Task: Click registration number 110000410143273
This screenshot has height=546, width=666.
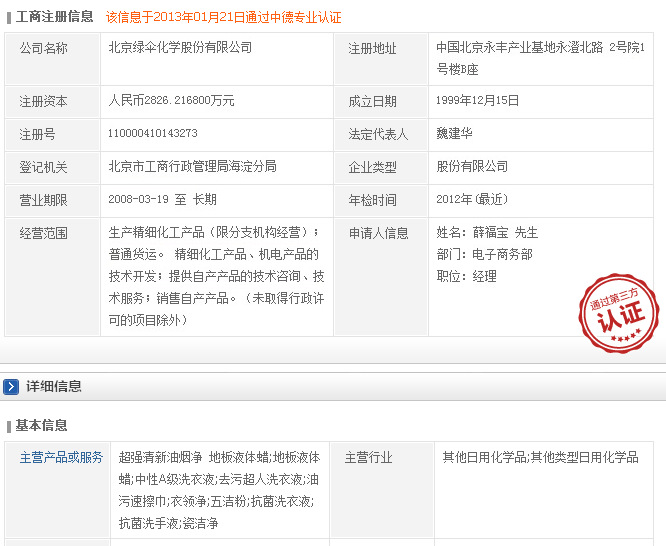Action: pyautogui.click(x=152, y=133)
